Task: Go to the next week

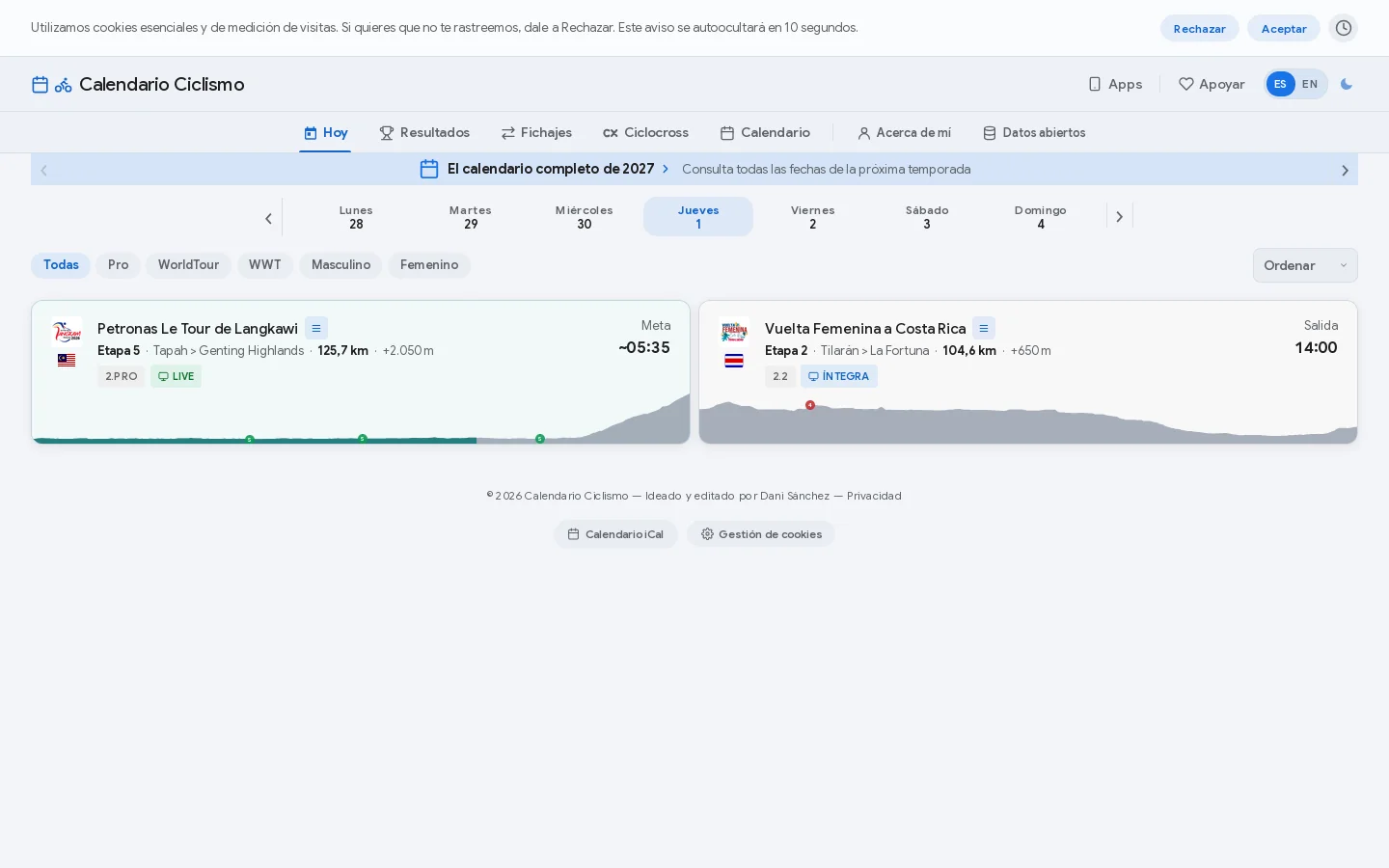Action: pos(1119,217)
